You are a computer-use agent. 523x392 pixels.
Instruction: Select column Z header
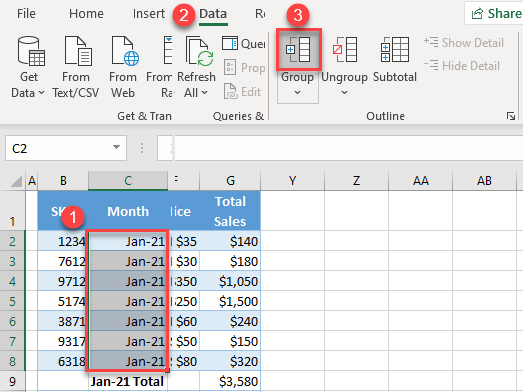tap(356, 180)
